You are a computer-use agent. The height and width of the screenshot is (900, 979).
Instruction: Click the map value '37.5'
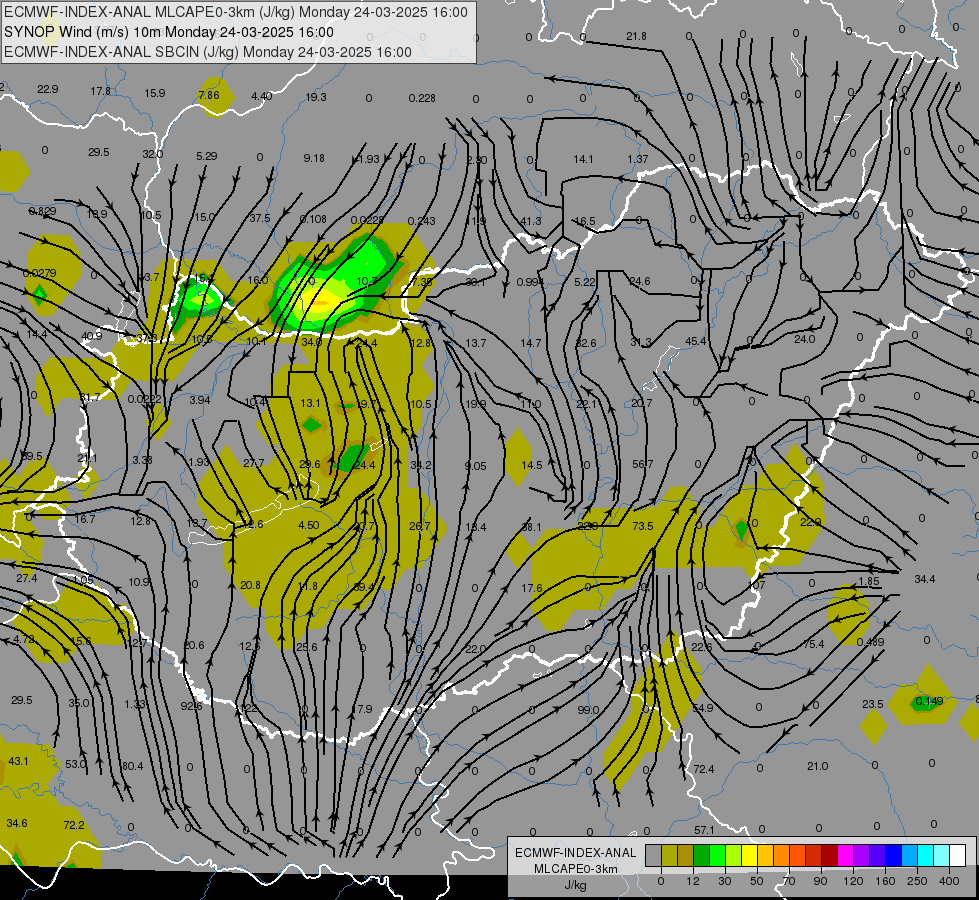pos(260,218)
